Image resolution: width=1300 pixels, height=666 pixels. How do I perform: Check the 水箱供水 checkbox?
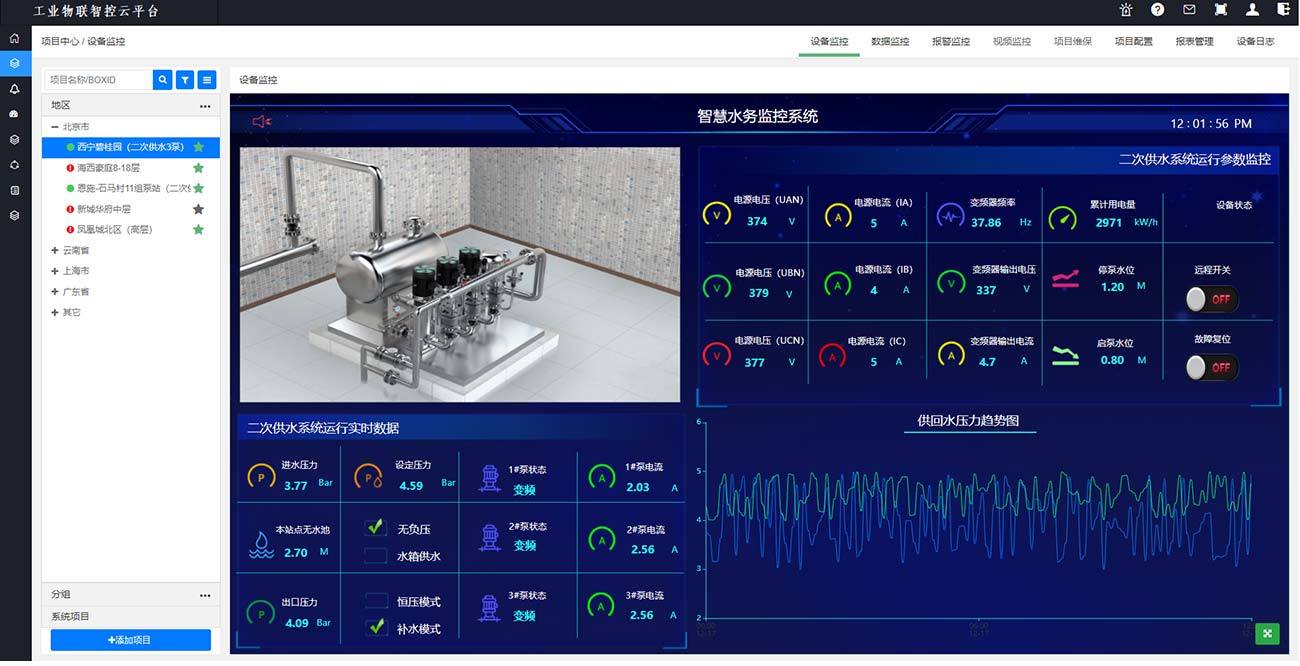376,556
